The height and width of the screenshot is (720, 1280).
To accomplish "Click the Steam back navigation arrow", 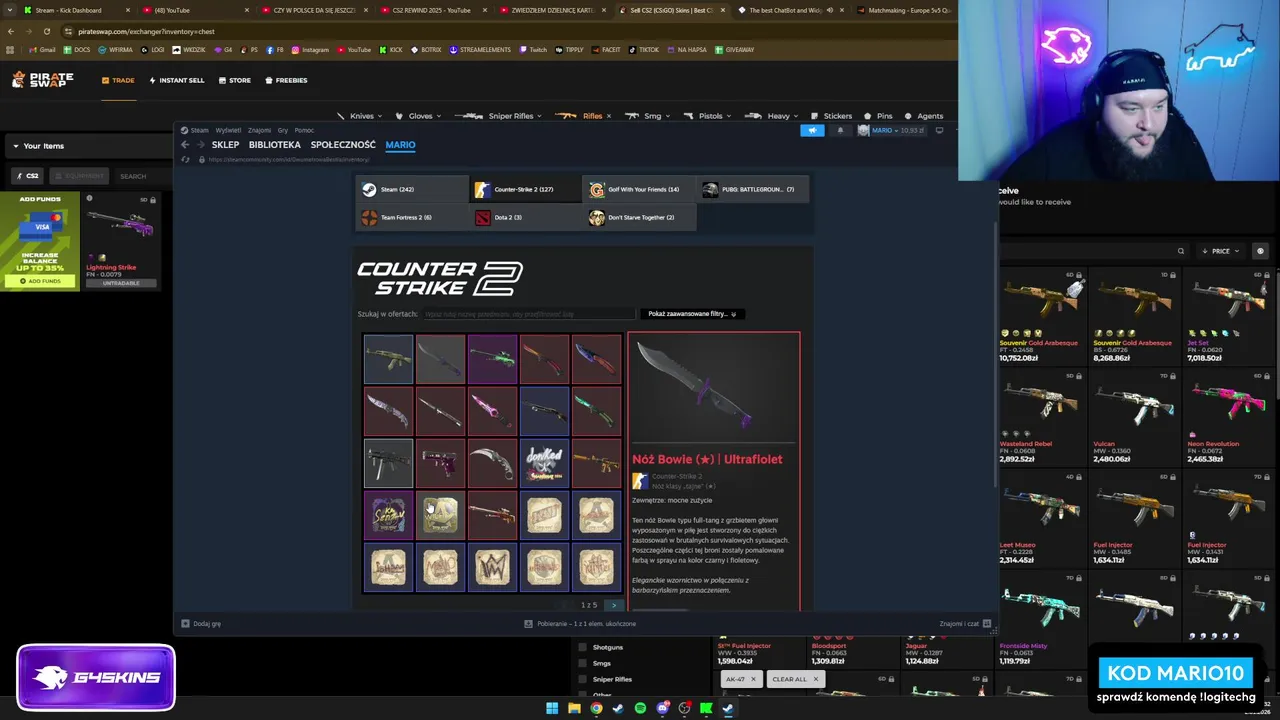I will (x=185, y=145).
